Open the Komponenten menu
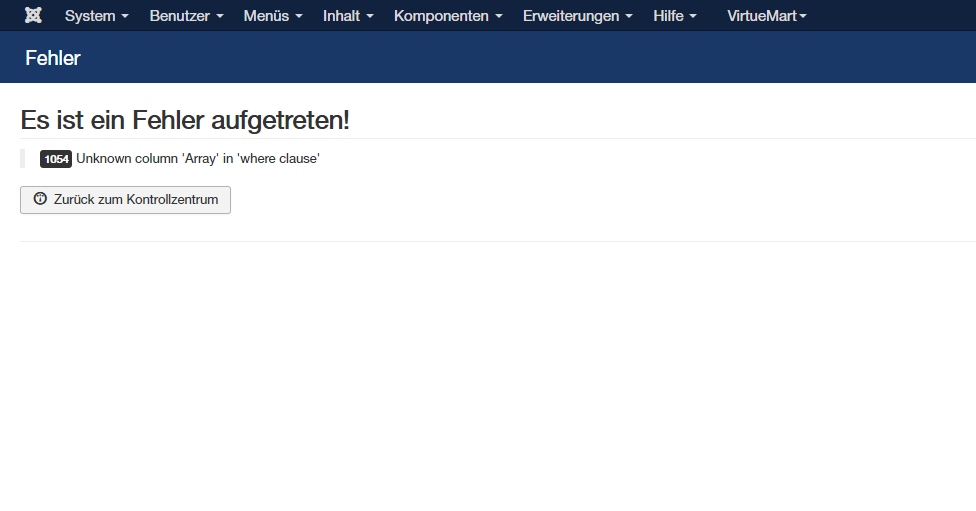This screenshot has height=511, width=976. tap(448, 16)
